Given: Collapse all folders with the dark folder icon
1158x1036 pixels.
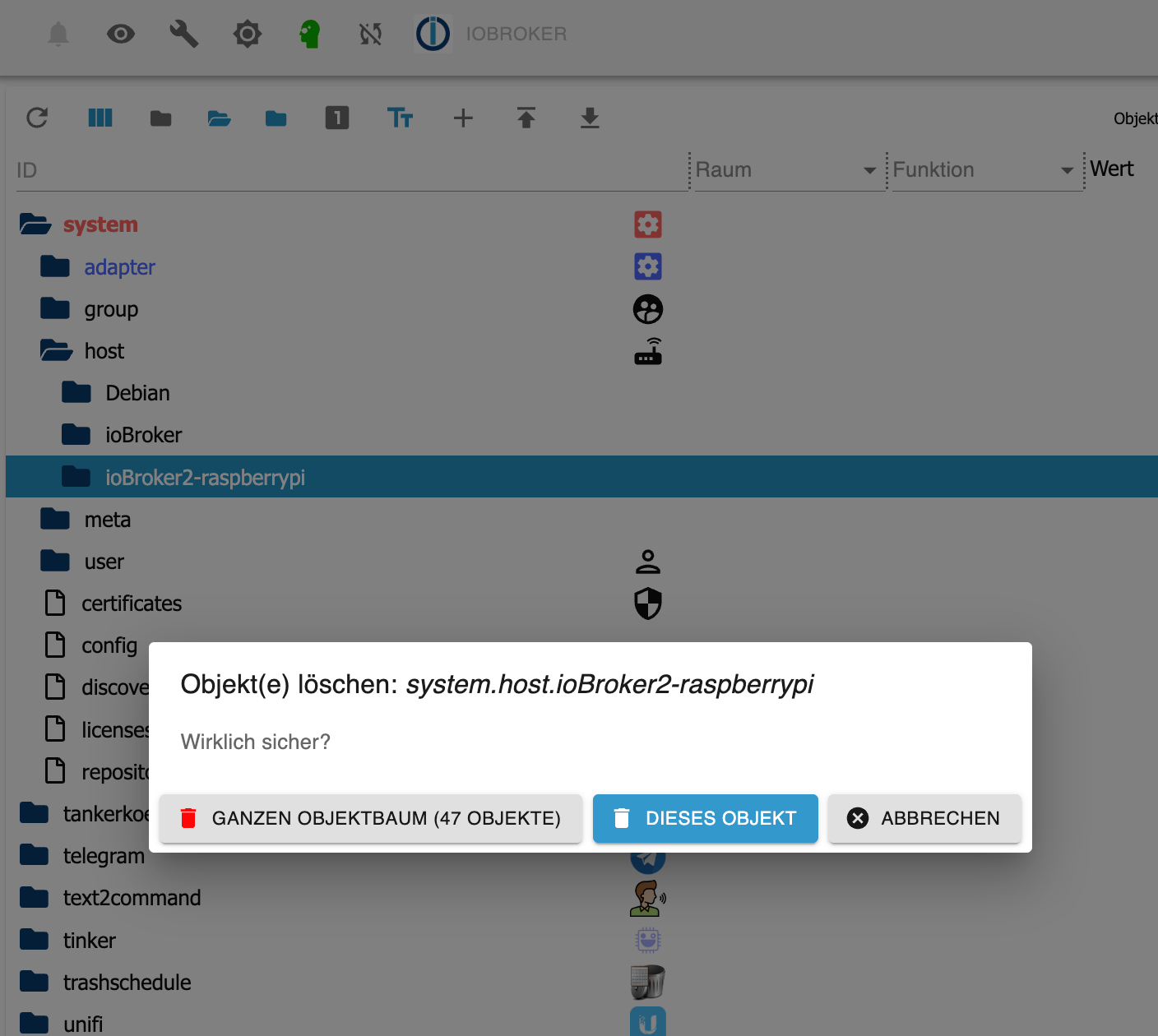Looking at the screenshot, I should click(161, 118).
